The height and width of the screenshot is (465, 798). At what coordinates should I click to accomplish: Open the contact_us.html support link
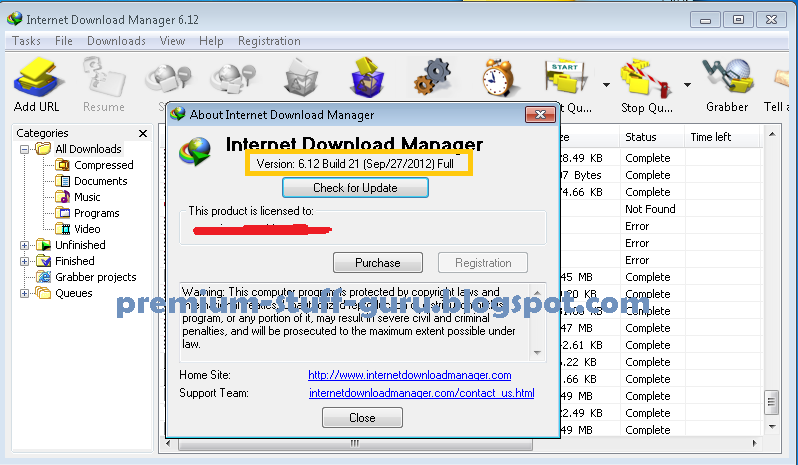(421, 393)
